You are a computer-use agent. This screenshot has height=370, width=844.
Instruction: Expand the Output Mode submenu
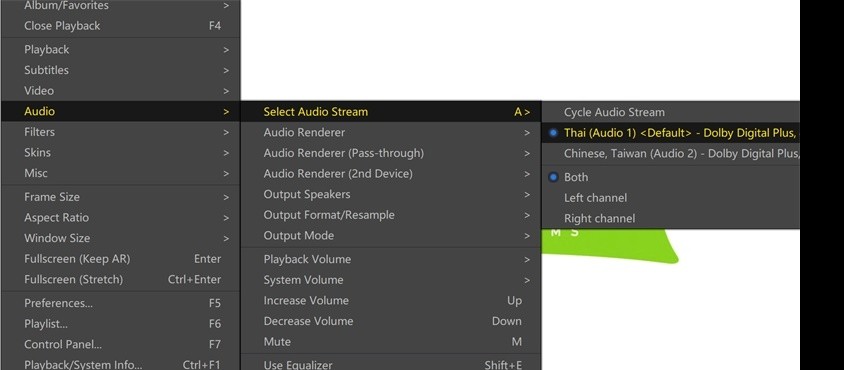point(390,235)
